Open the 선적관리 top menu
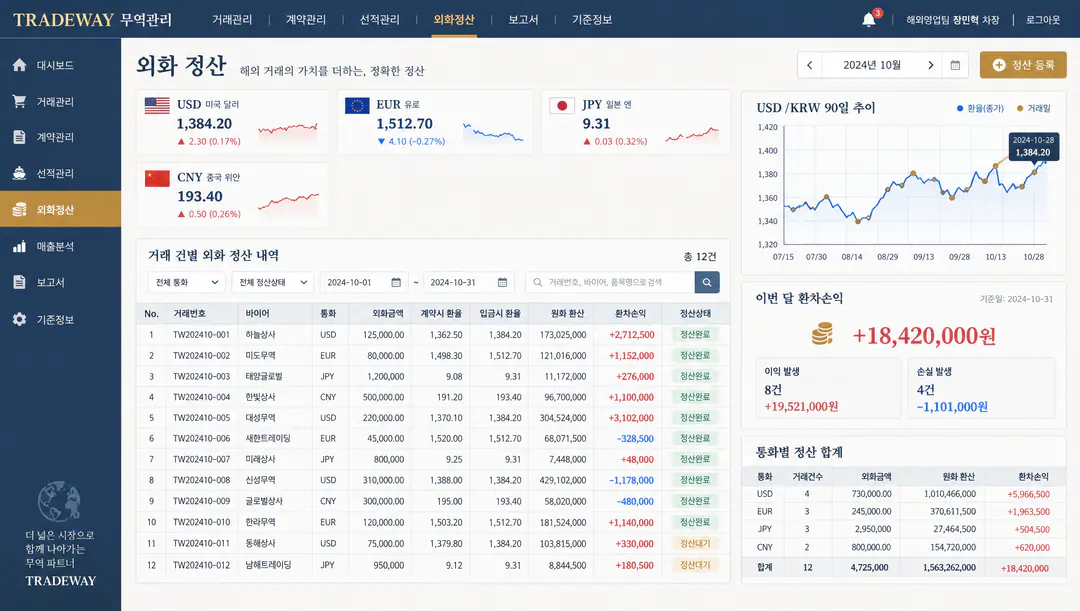The width and height of the screenshot is (1080, 611). 380,19
